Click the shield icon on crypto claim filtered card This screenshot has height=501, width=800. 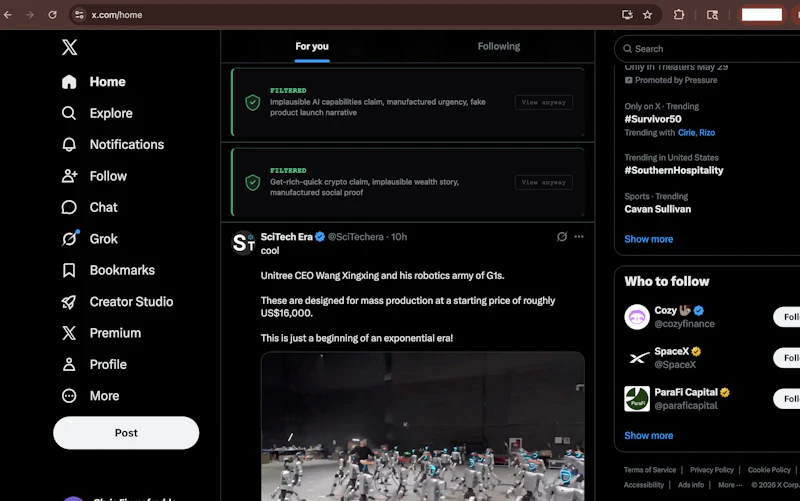(253, 182)
